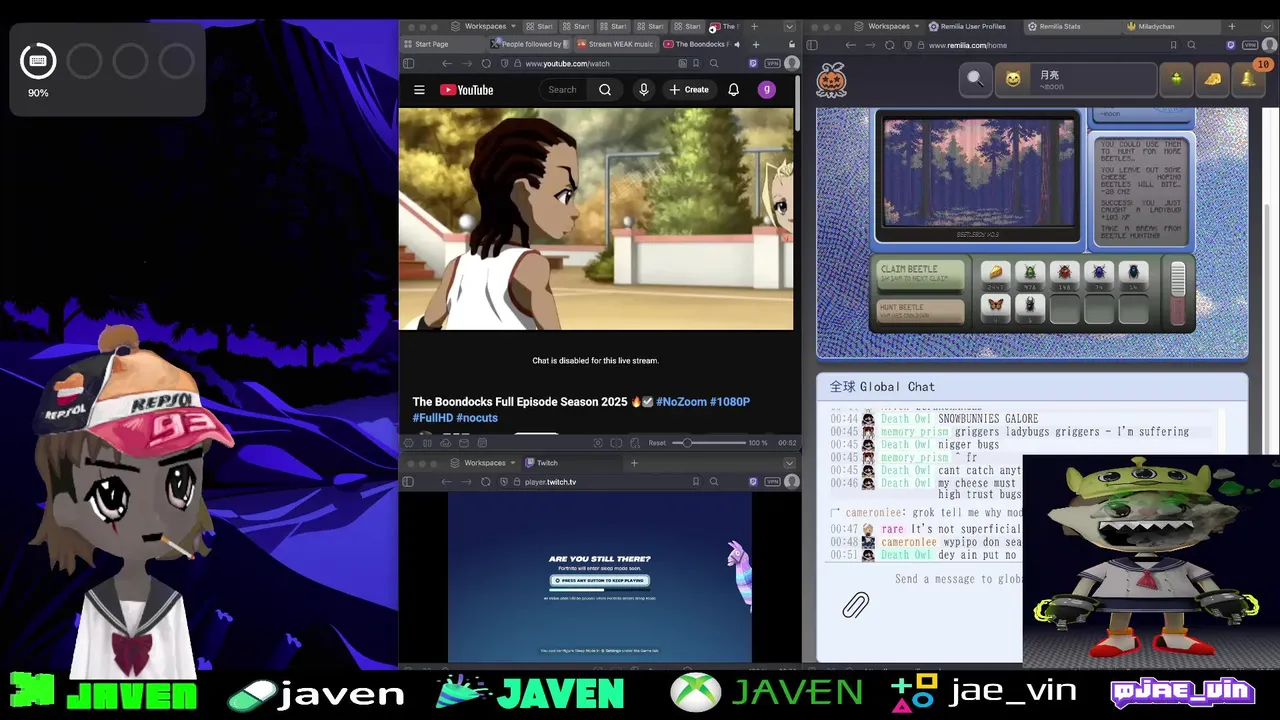The width and height of the screenshot is (1280, 720).
Task: Click the 'Send a message' chat input
Action: (957, 579)
